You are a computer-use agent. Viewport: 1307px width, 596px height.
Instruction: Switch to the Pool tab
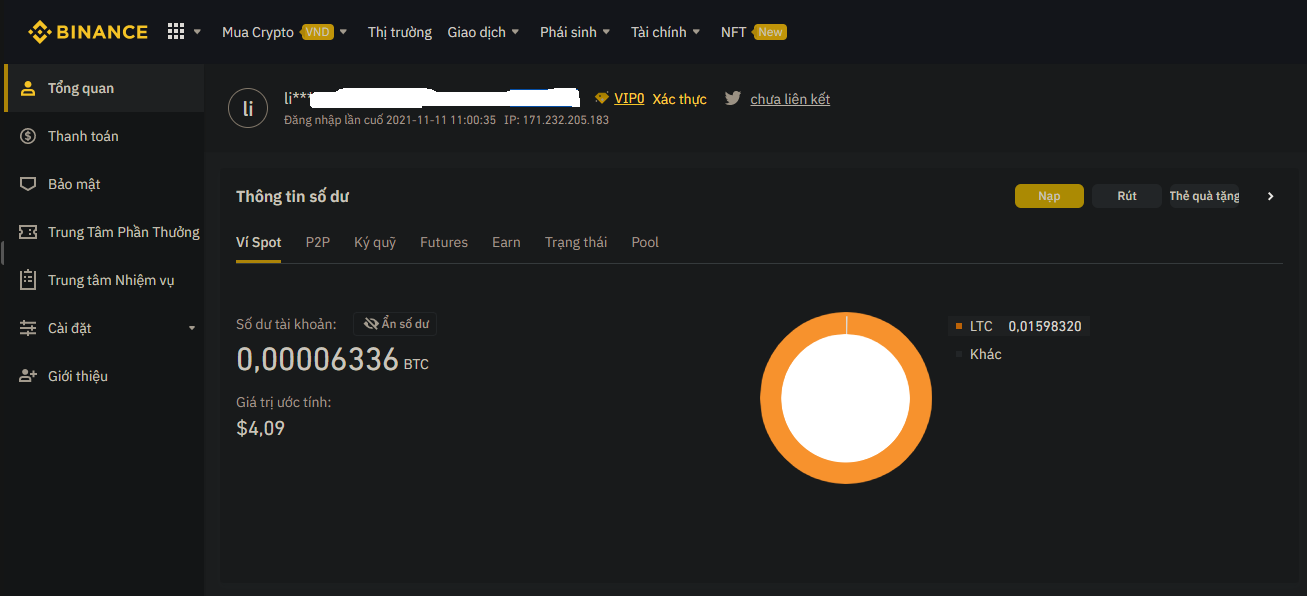click(x=645, y=243)
